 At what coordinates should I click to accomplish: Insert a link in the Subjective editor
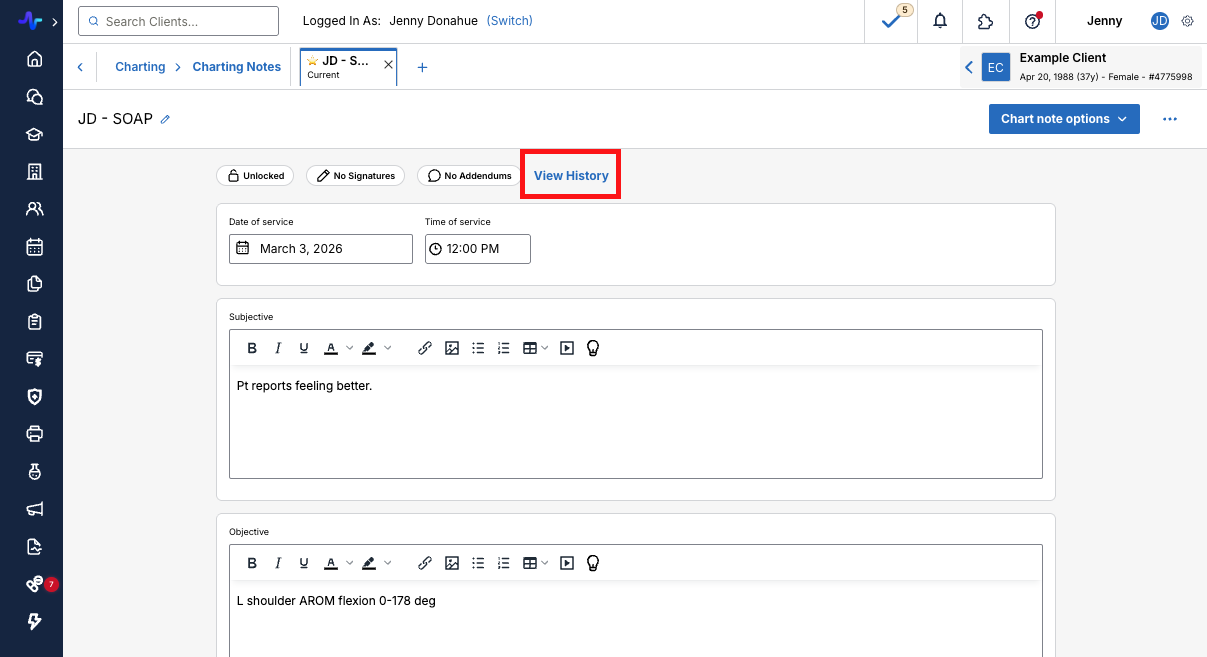(x=425, y=348)
